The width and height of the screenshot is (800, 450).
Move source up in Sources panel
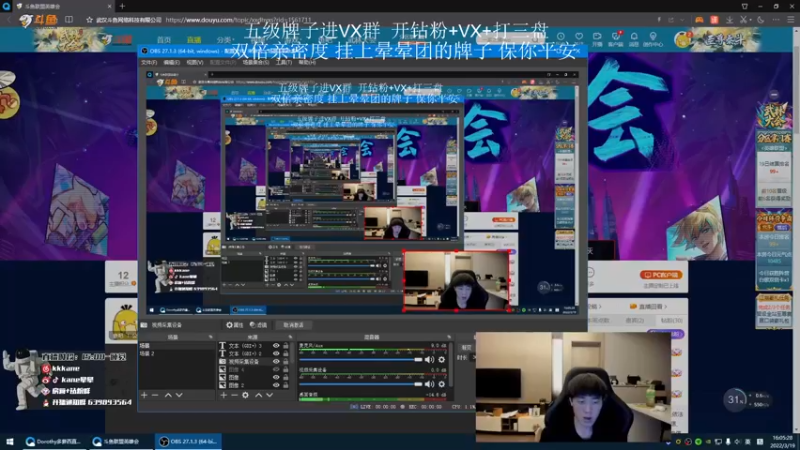[x=258, y=395]
